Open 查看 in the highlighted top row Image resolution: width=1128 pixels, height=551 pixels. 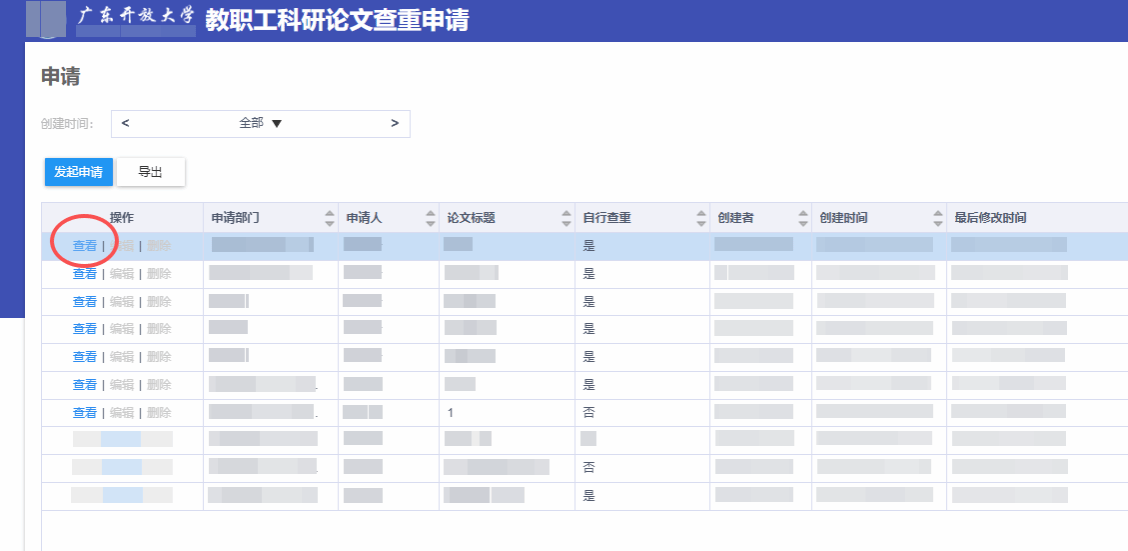(85, 246)
